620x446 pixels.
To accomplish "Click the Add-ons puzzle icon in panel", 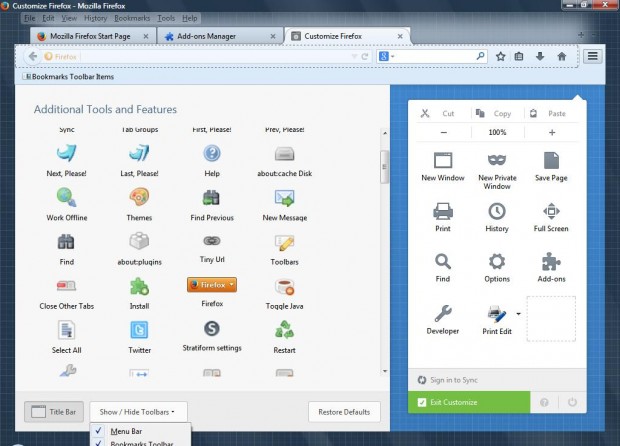I will click(x=551, y=262).
